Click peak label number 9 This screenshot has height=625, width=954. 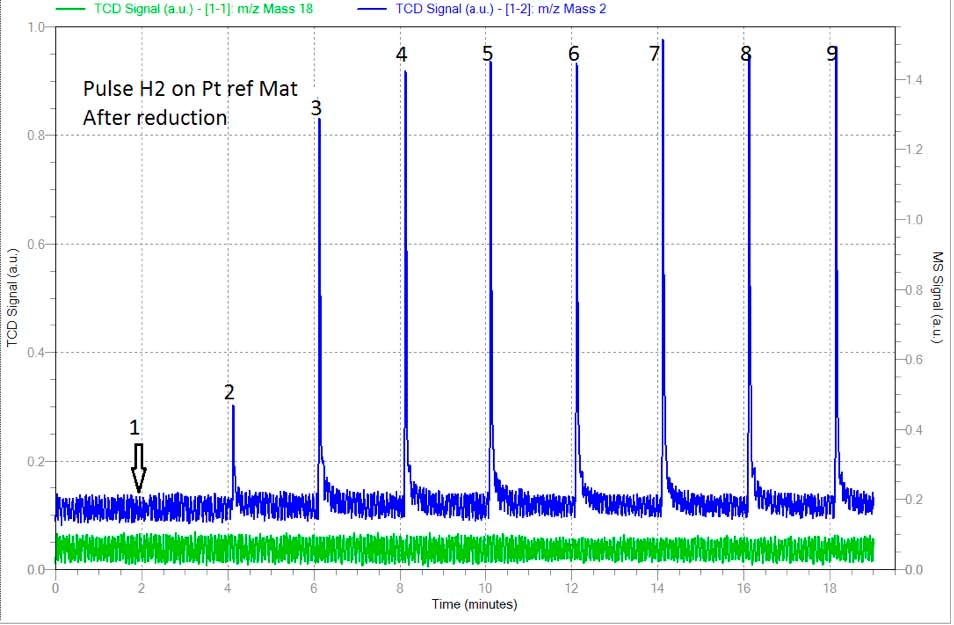pos(832,54)
